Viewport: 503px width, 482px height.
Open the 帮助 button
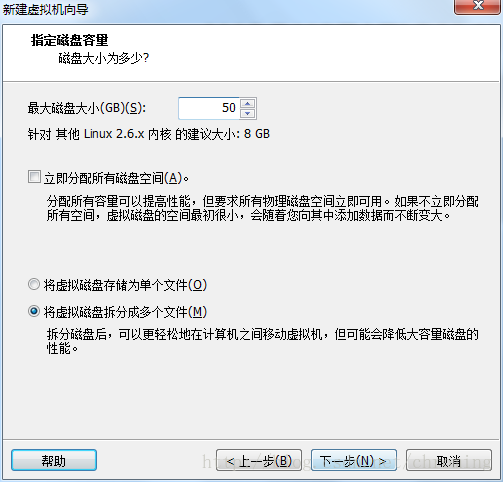54,460
